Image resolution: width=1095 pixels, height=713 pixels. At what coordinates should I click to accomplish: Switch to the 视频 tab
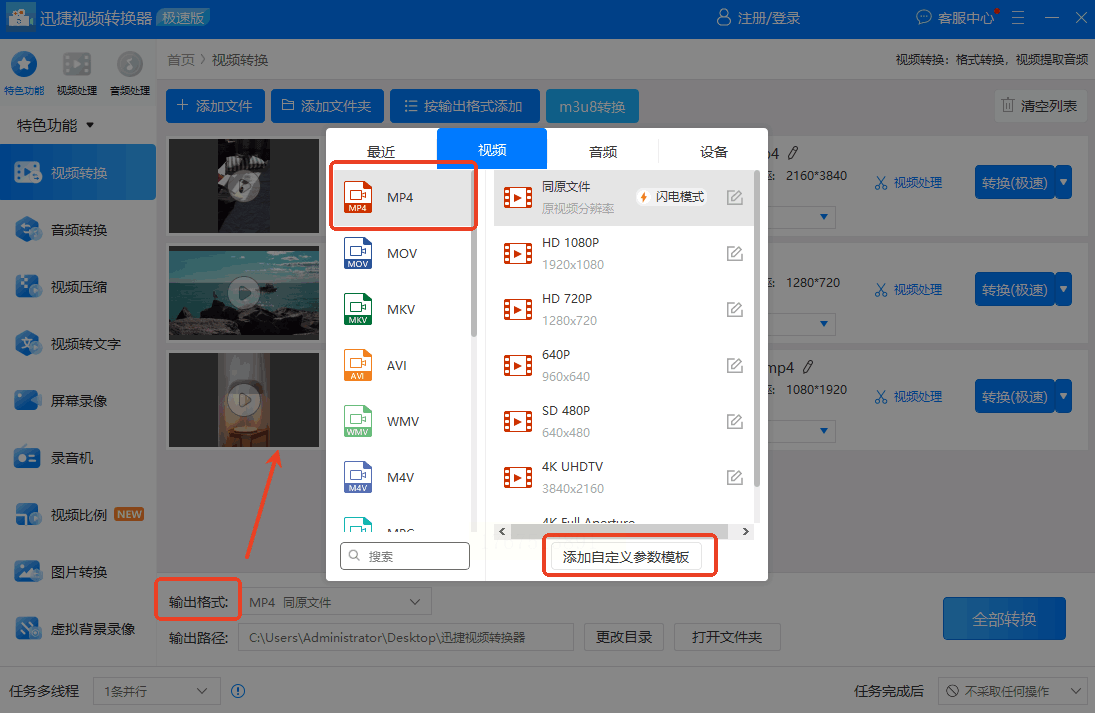point(492,149)
